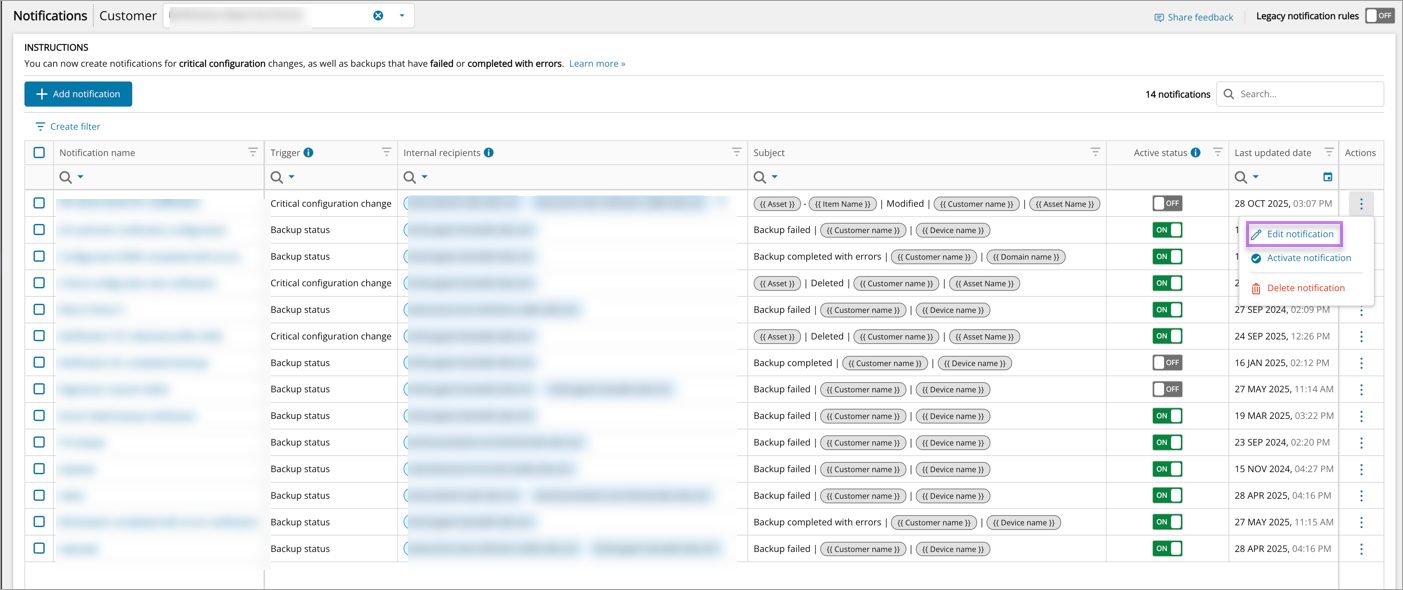Select Delete notification in the context menu
The image size is (1403, 590).
click(1305, 288)
